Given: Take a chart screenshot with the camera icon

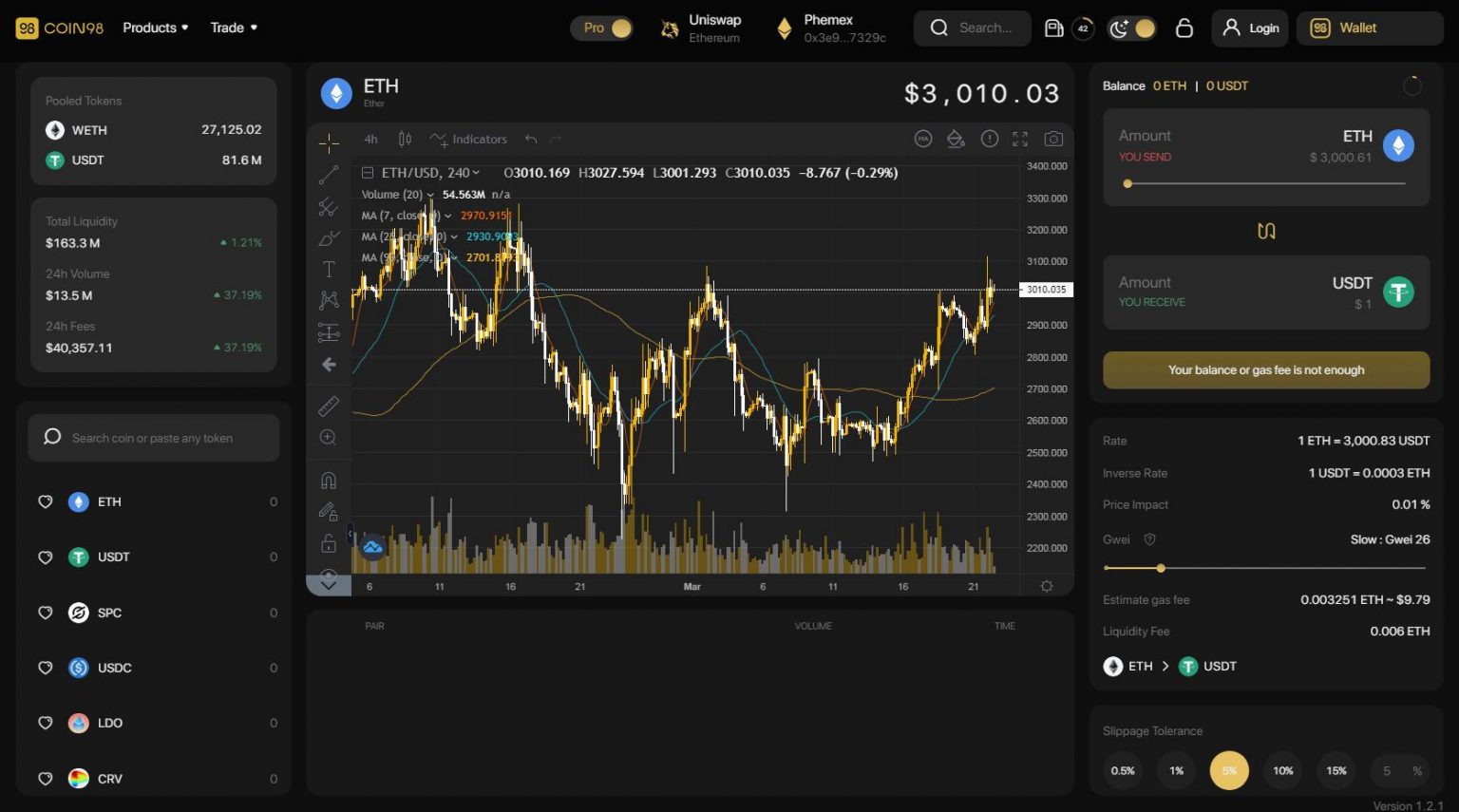Looking at the screenshot, I should coord(1053,139).
